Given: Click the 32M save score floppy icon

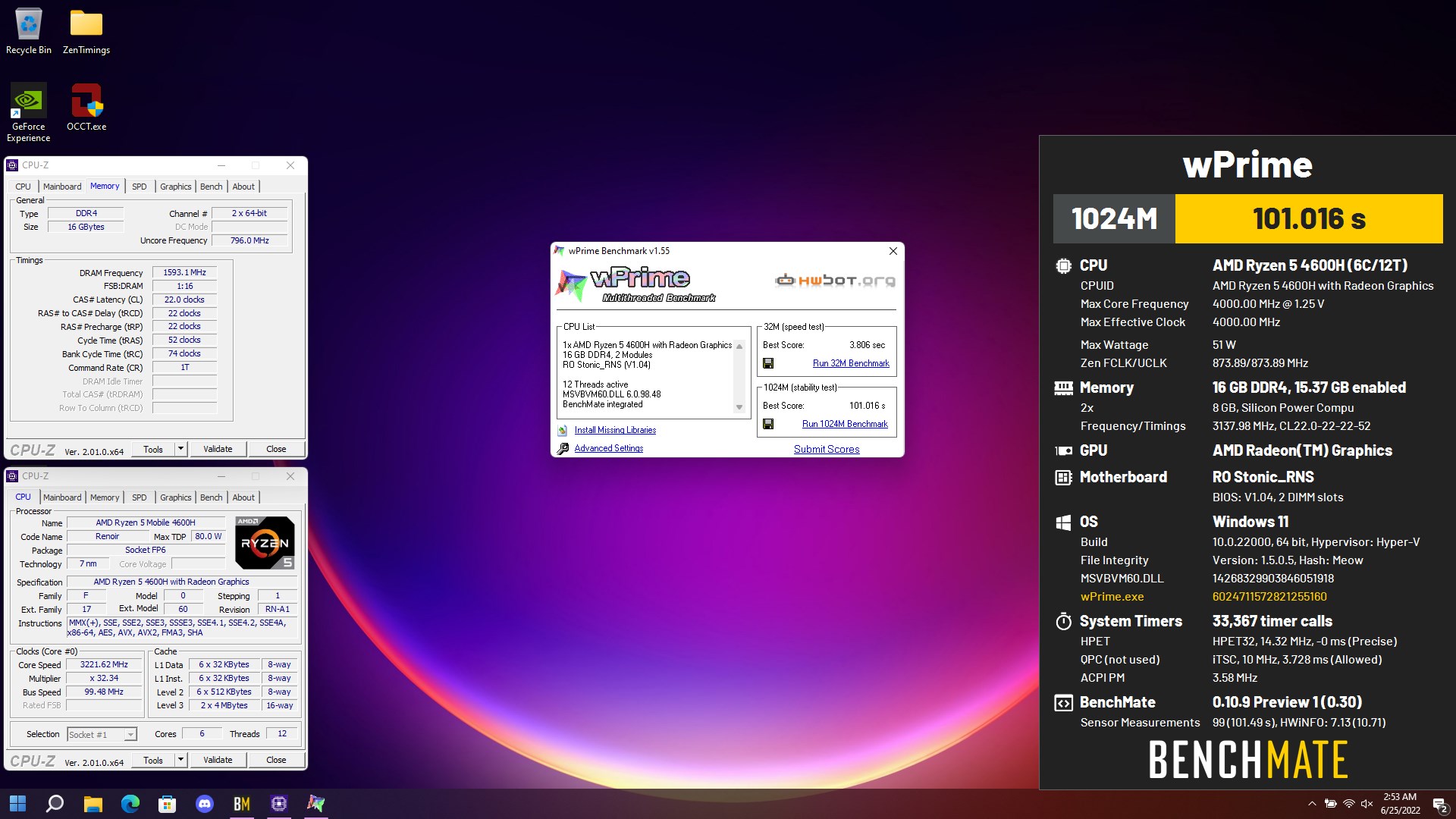Looking at the screenshot, I should (x=768, y=363).
